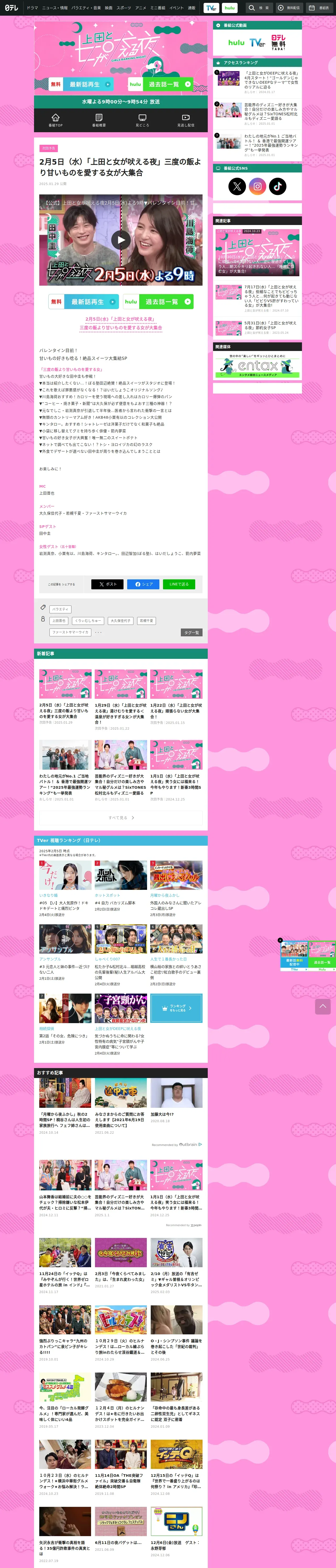This screenshot has width=336, height=1568.
Task: Close the floating TVer/Hulu promo banner
Action: [281, 941]
